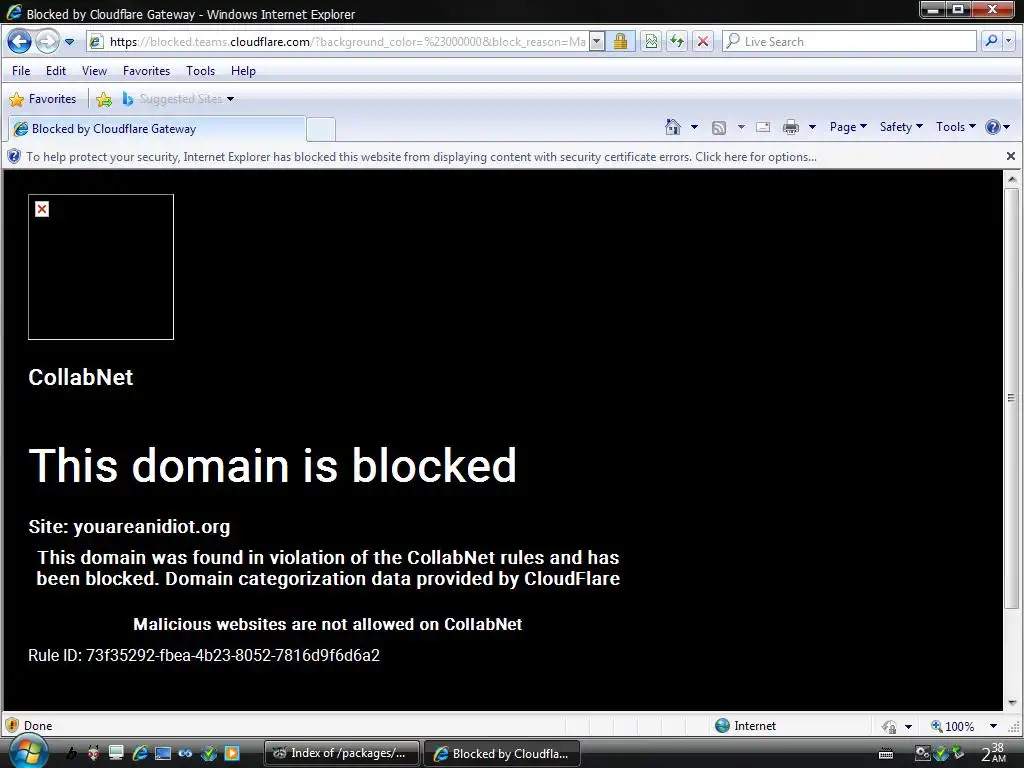The height and width of the screenshot is (768, 1024).
Task: Click the Read Mail envelope icon
Action: click(x=763, y=127)
